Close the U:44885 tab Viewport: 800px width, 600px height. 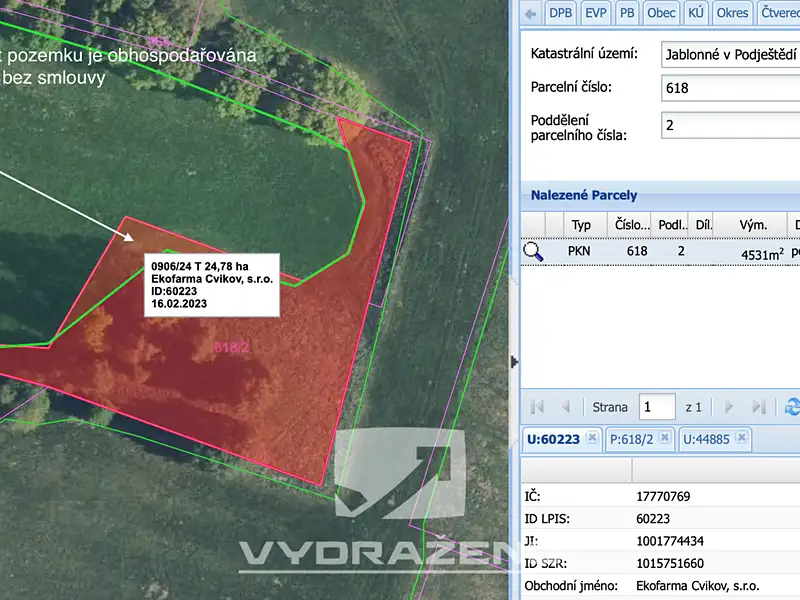[x=742, y=438]
